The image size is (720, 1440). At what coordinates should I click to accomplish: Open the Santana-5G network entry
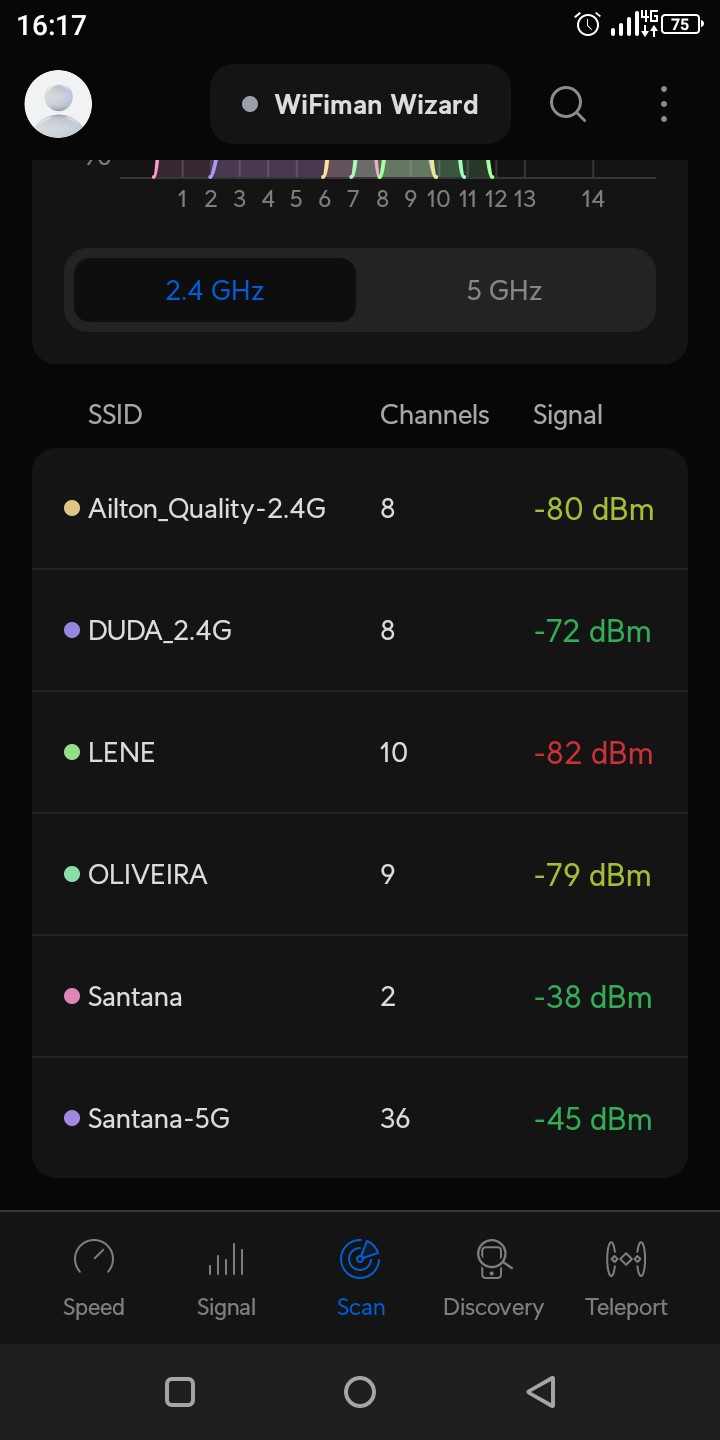pos(360,1118)
